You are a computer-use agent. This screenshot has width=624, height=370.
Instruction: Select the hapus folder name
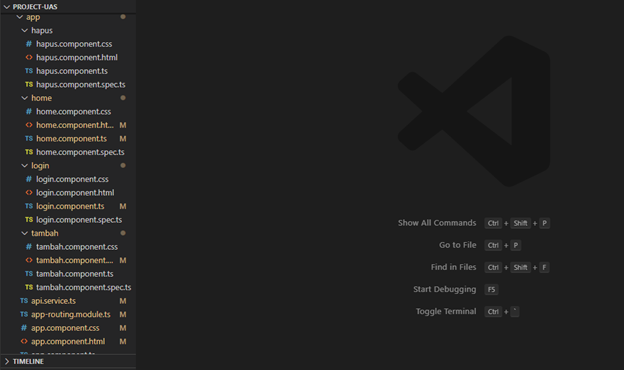pos(42,31)
